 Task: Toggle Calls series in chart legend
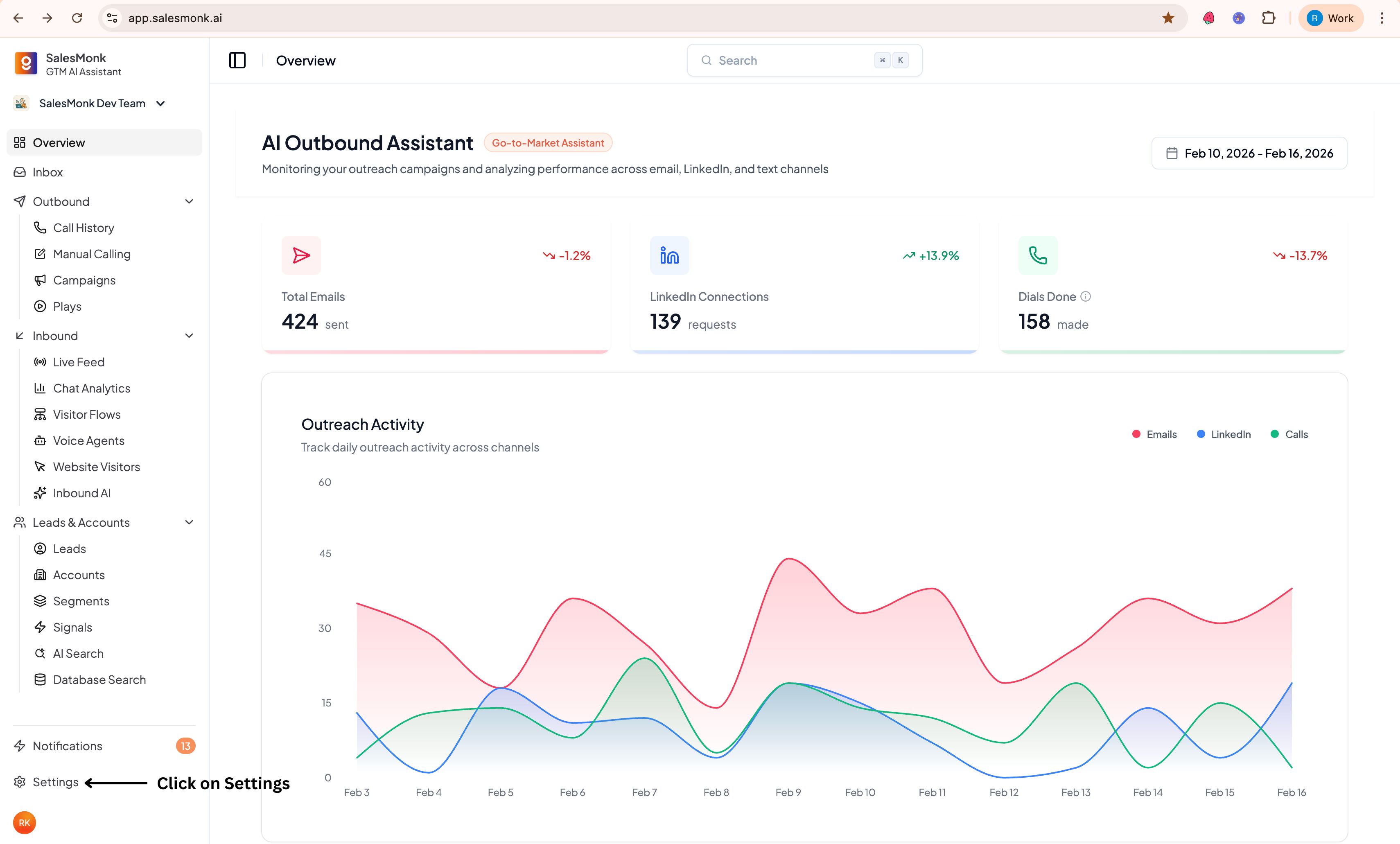pyautogui.click(x=1289, y=435)
